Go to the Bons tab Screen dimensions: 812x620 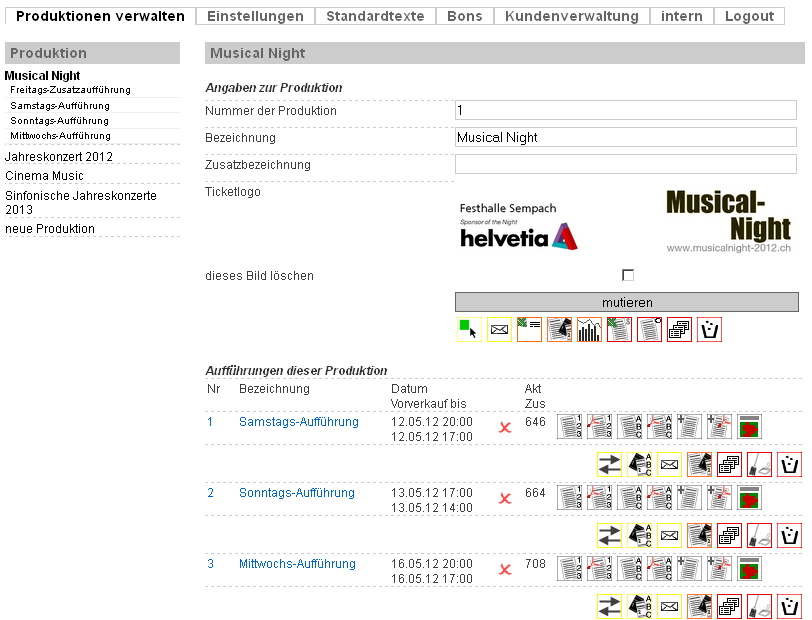(465, 16)
